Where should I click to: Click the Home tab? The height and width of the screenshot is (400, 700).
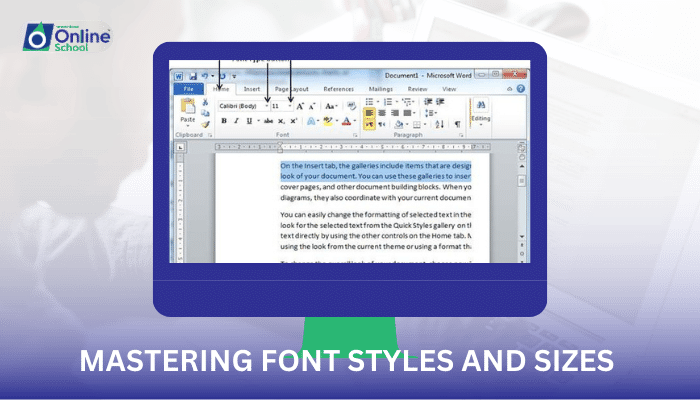221,89
